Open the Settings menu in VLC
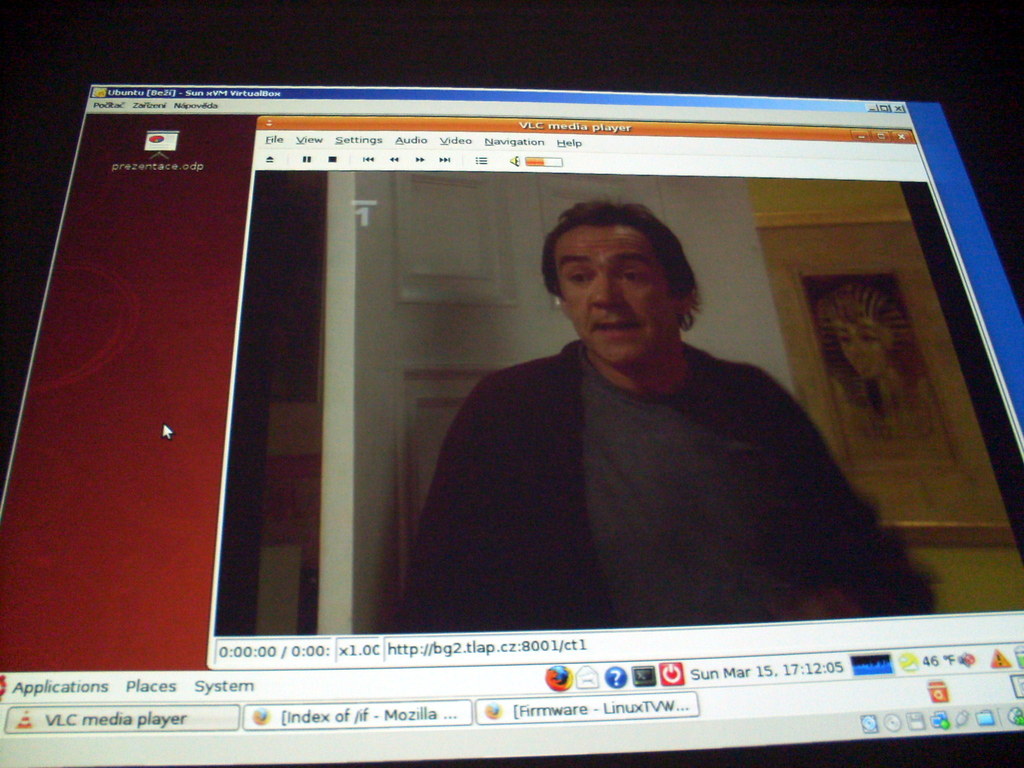This screenshot has width=1024, height=768. pyautogui.click(x=359, y=140)
